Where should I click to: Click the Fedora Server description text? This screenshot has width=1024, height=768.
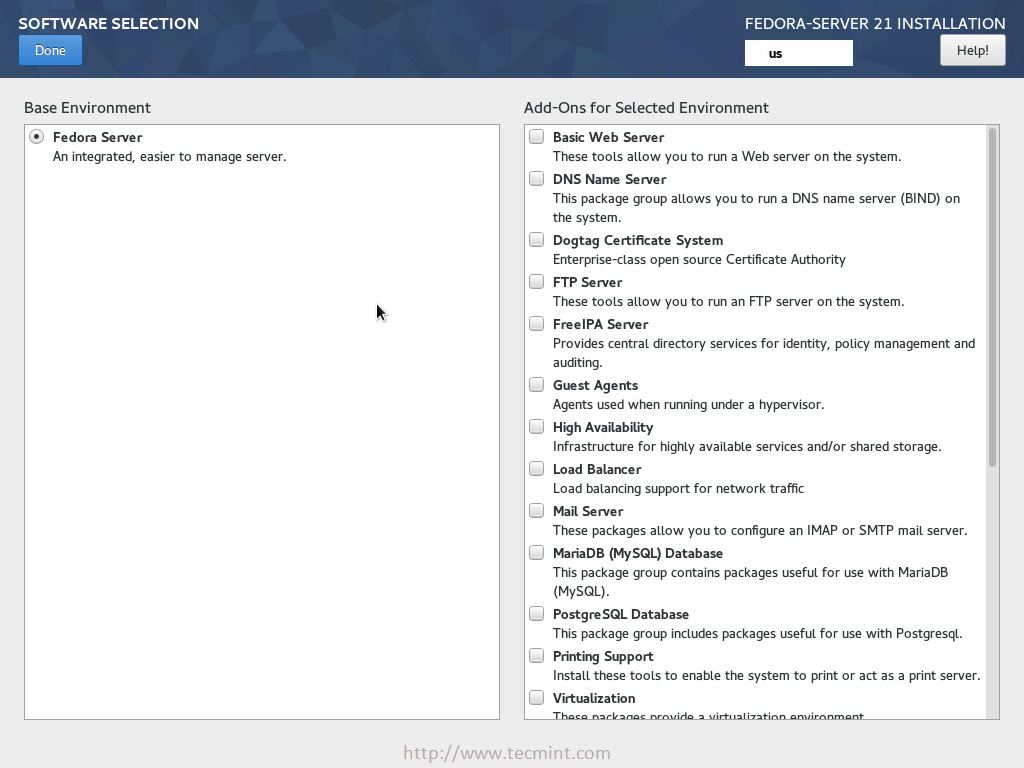click(169, 156)
